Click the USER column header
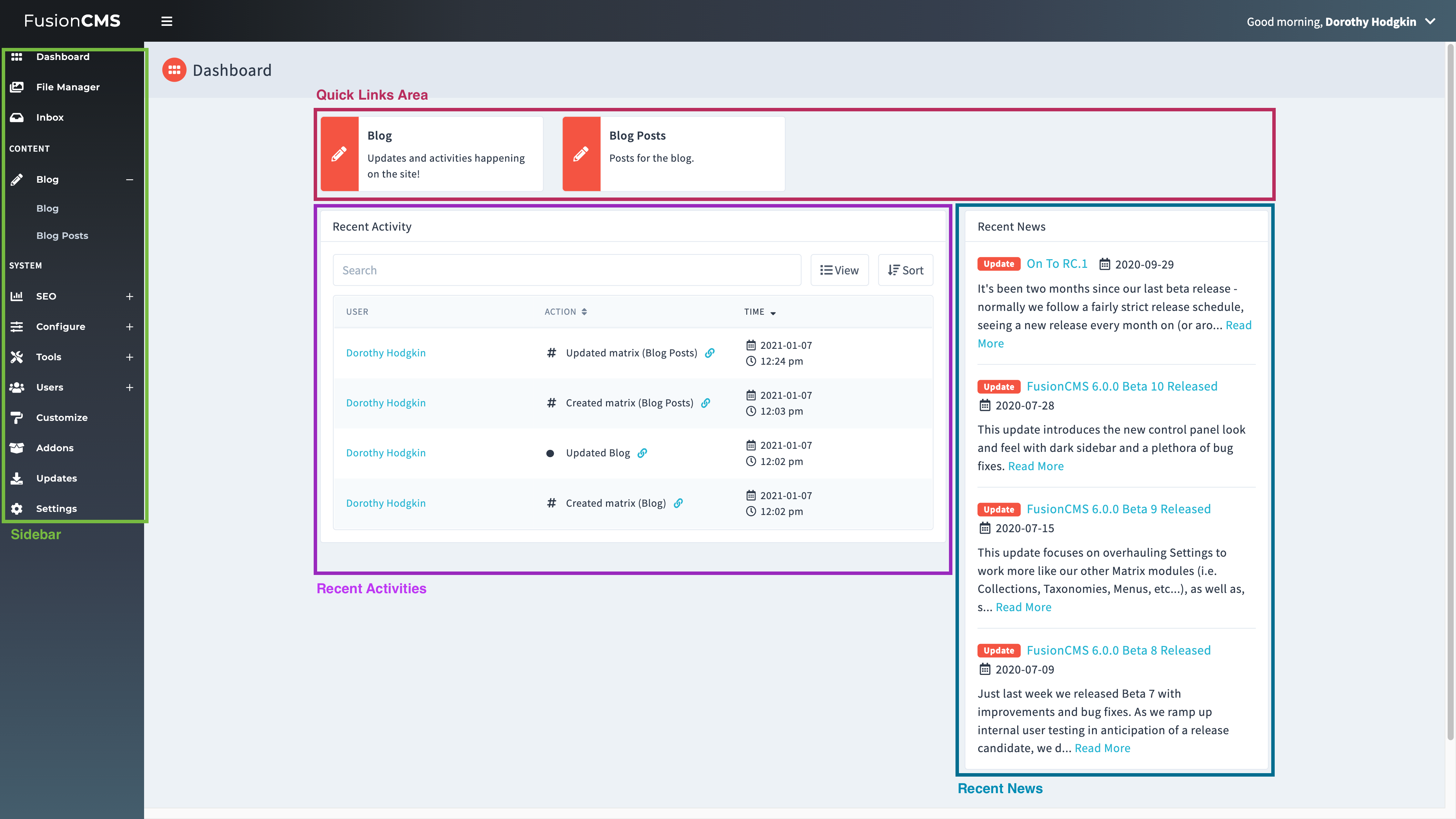1456x819 pixels. 357,312
